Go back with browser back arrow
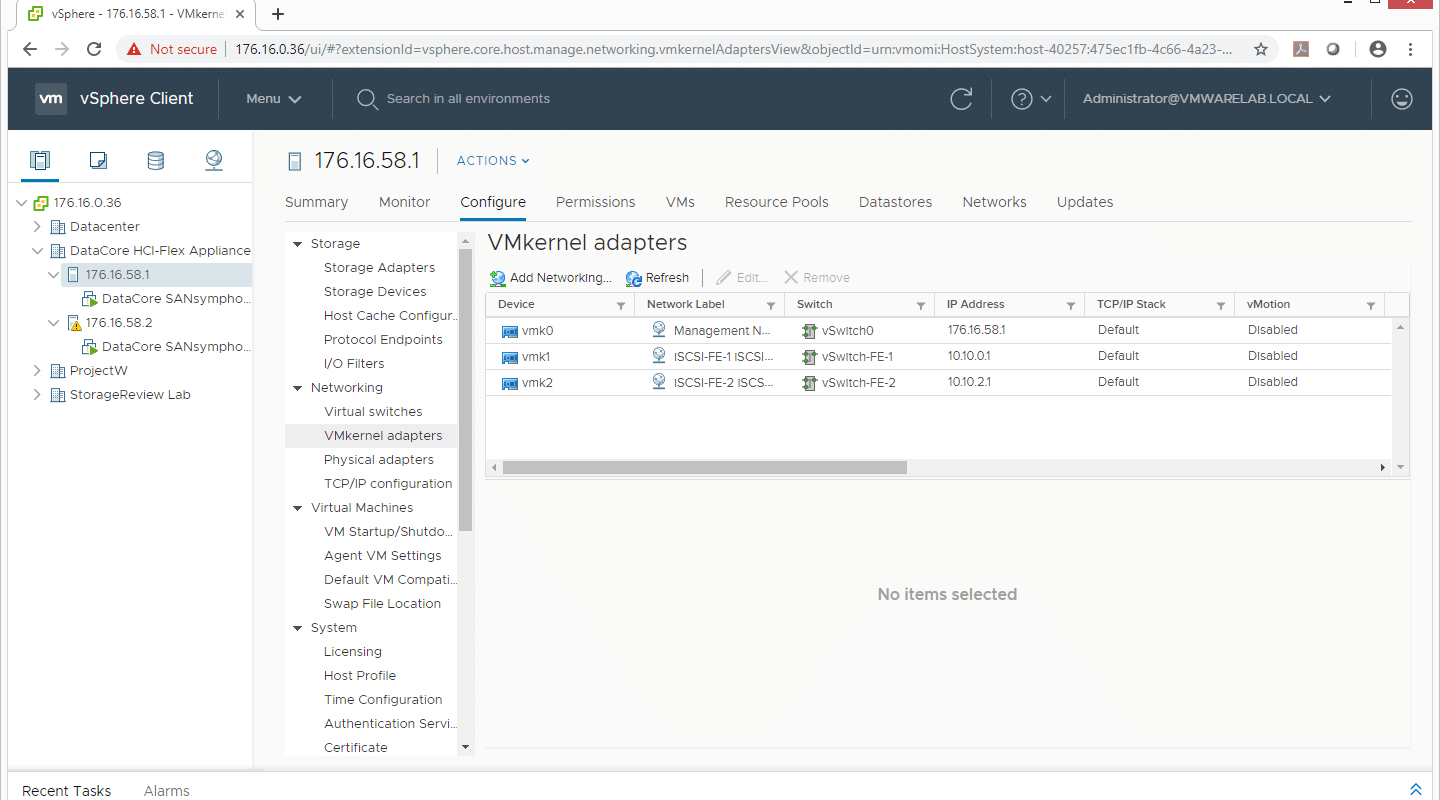 [30, 49]
